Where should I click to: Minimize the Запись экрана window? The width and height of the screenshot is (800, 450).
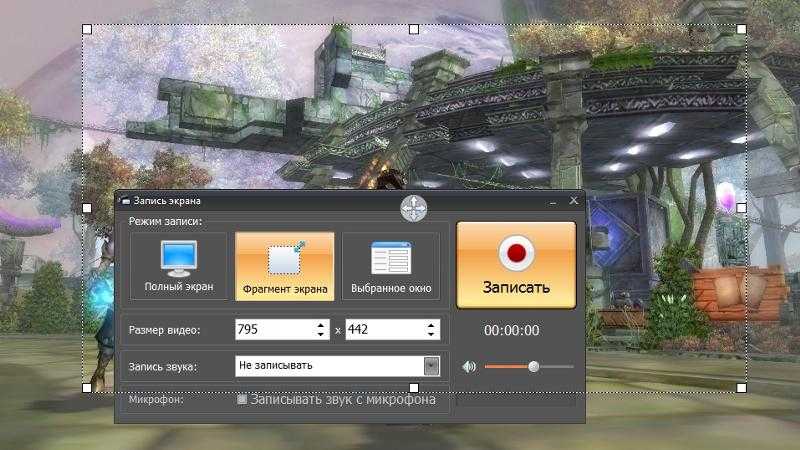[553, 202]
